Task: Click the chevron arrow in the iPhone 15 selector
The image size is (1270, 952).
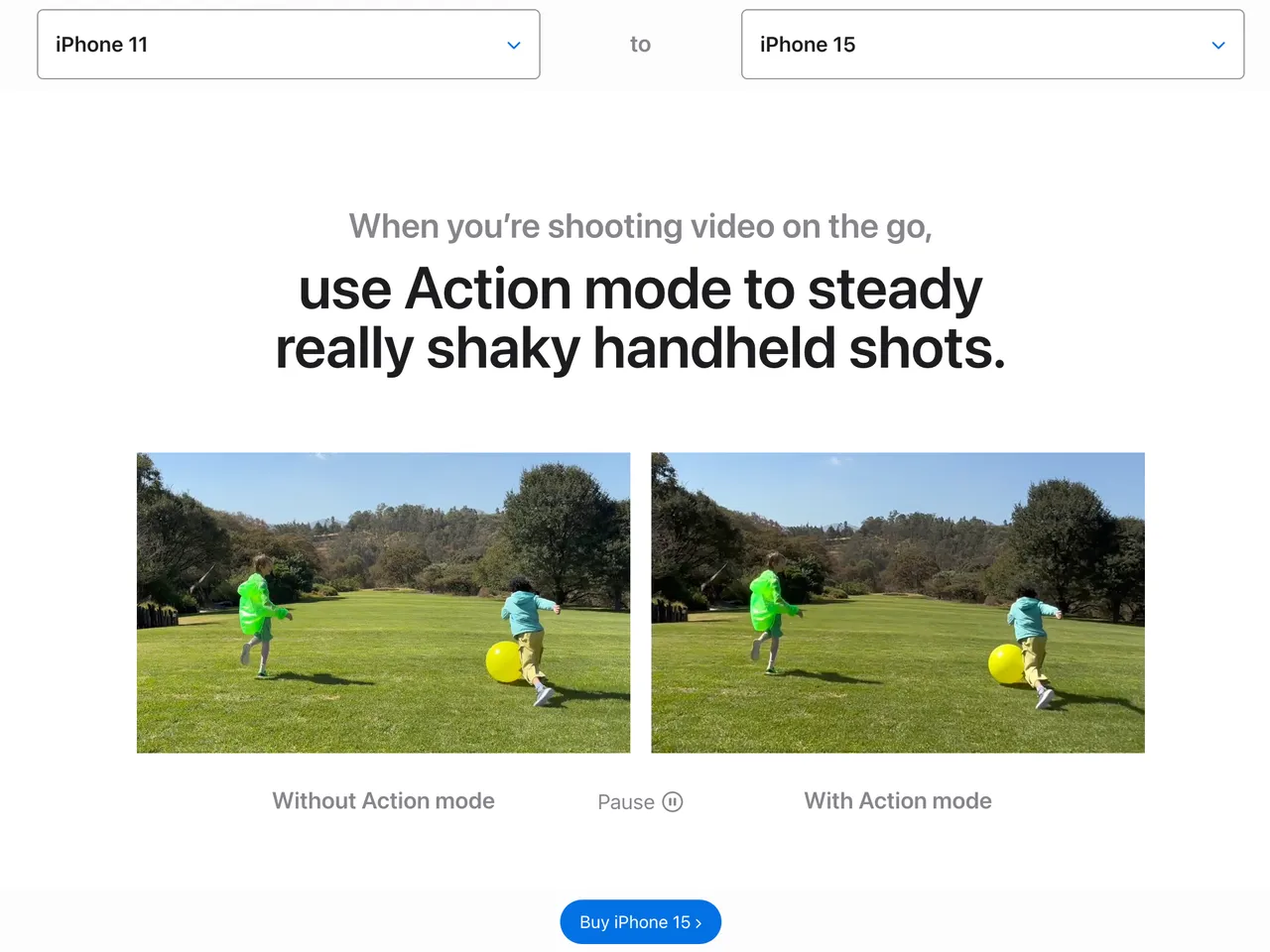Action: tap(1218, 46)
